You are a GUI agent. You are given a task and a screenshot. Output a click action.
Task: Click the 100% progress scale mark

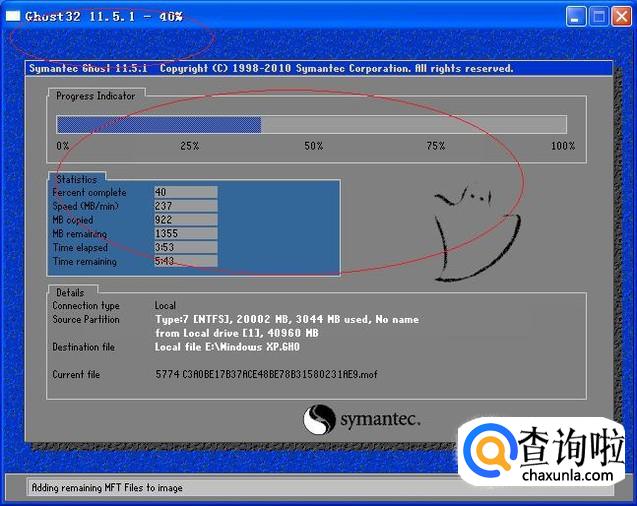coord(563,146)
